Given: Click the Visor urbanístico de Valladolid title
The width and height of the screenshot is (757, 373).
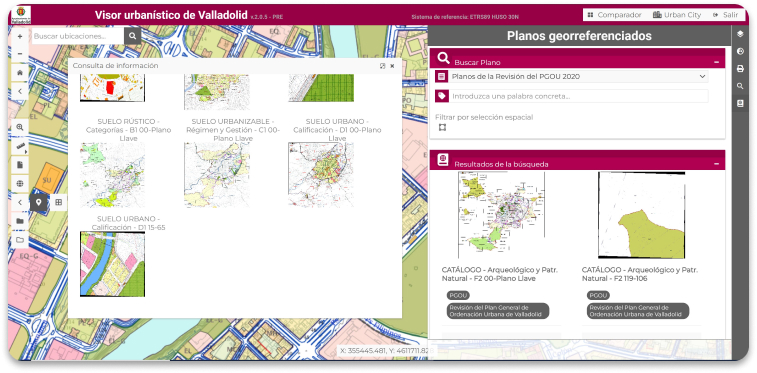Looking at the screenshot, I should coord(171,15).
